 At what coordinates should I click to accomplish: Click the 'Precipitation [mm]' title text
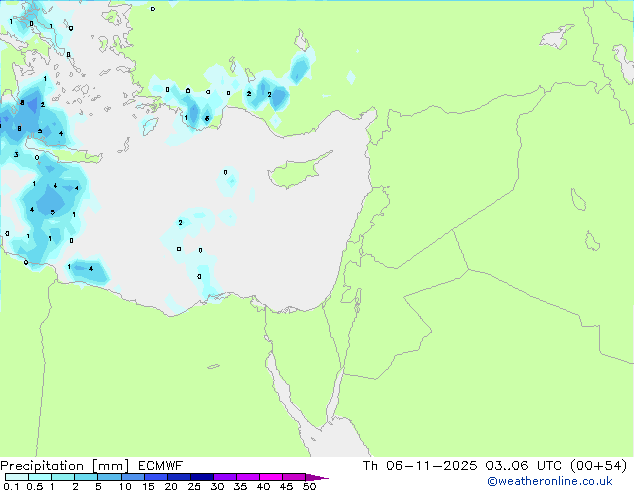[x=65, y=466]
